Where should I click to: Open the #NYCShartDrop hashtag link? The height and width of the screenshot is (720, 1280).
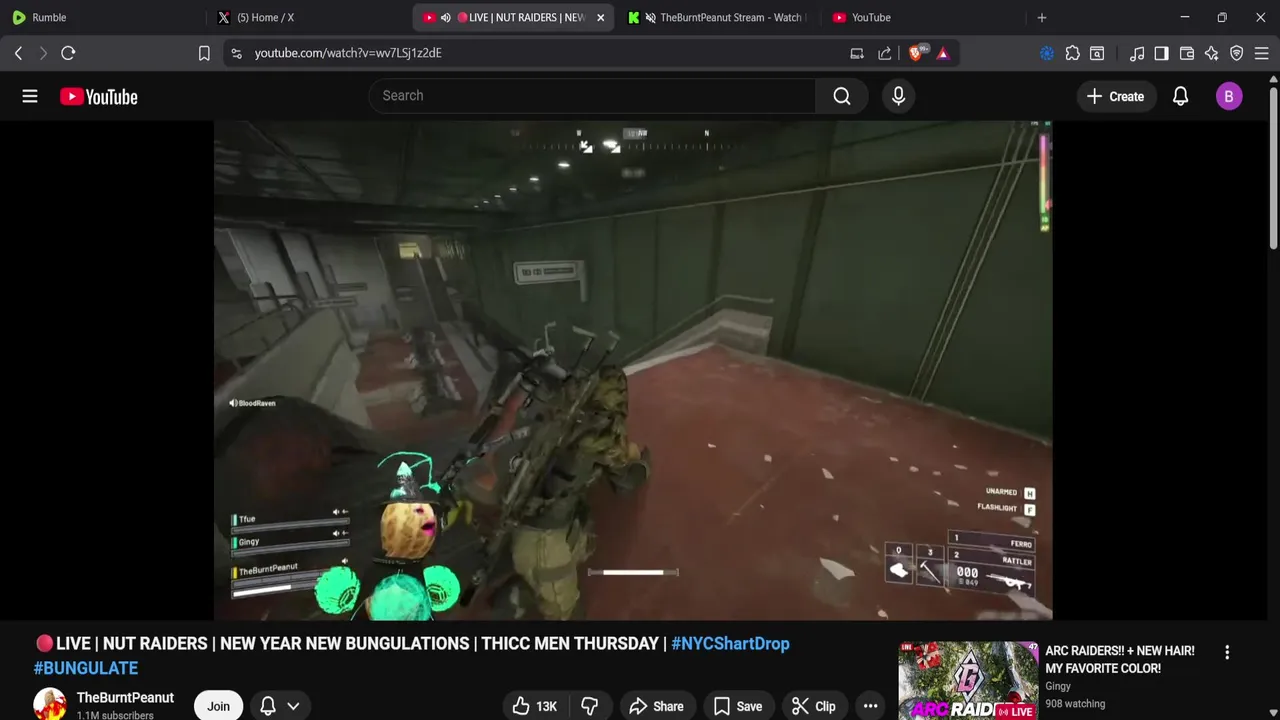click(730, 643)
